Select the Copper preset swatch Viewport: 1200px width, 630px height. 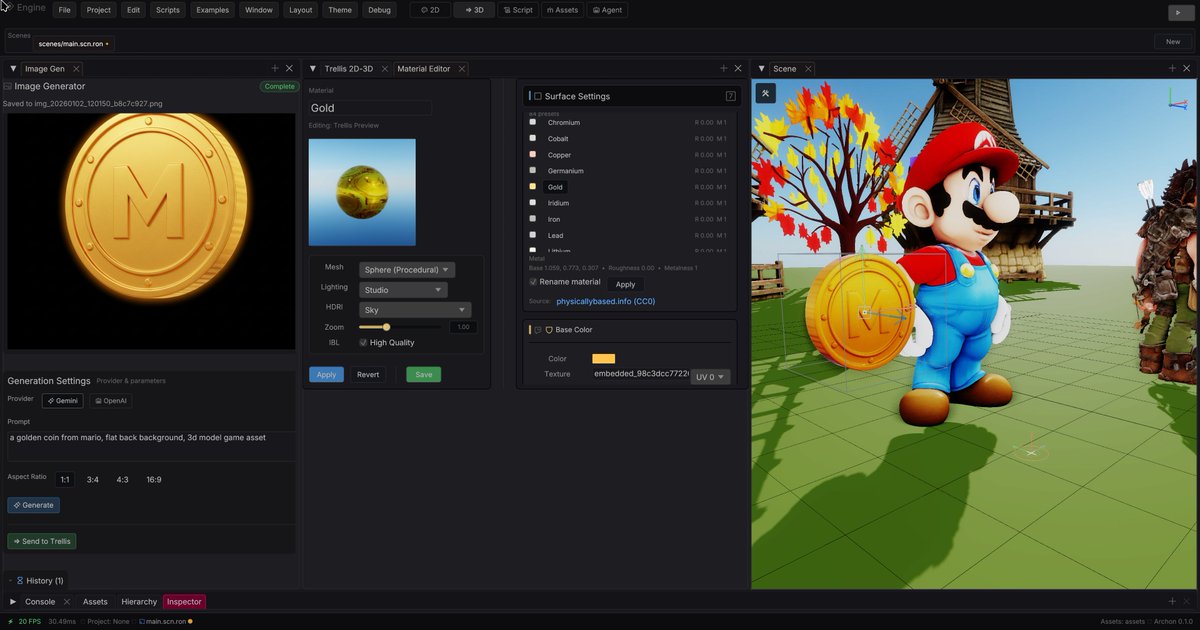tap(533, 155)
